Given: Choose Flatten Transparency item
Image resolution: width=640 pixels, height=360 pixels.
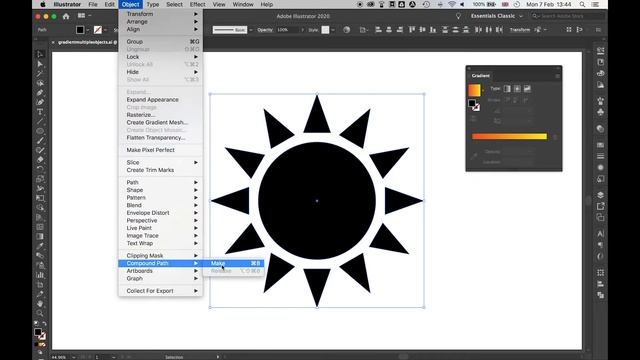Looking at the screenshot, I should click(x=160, y=138).
